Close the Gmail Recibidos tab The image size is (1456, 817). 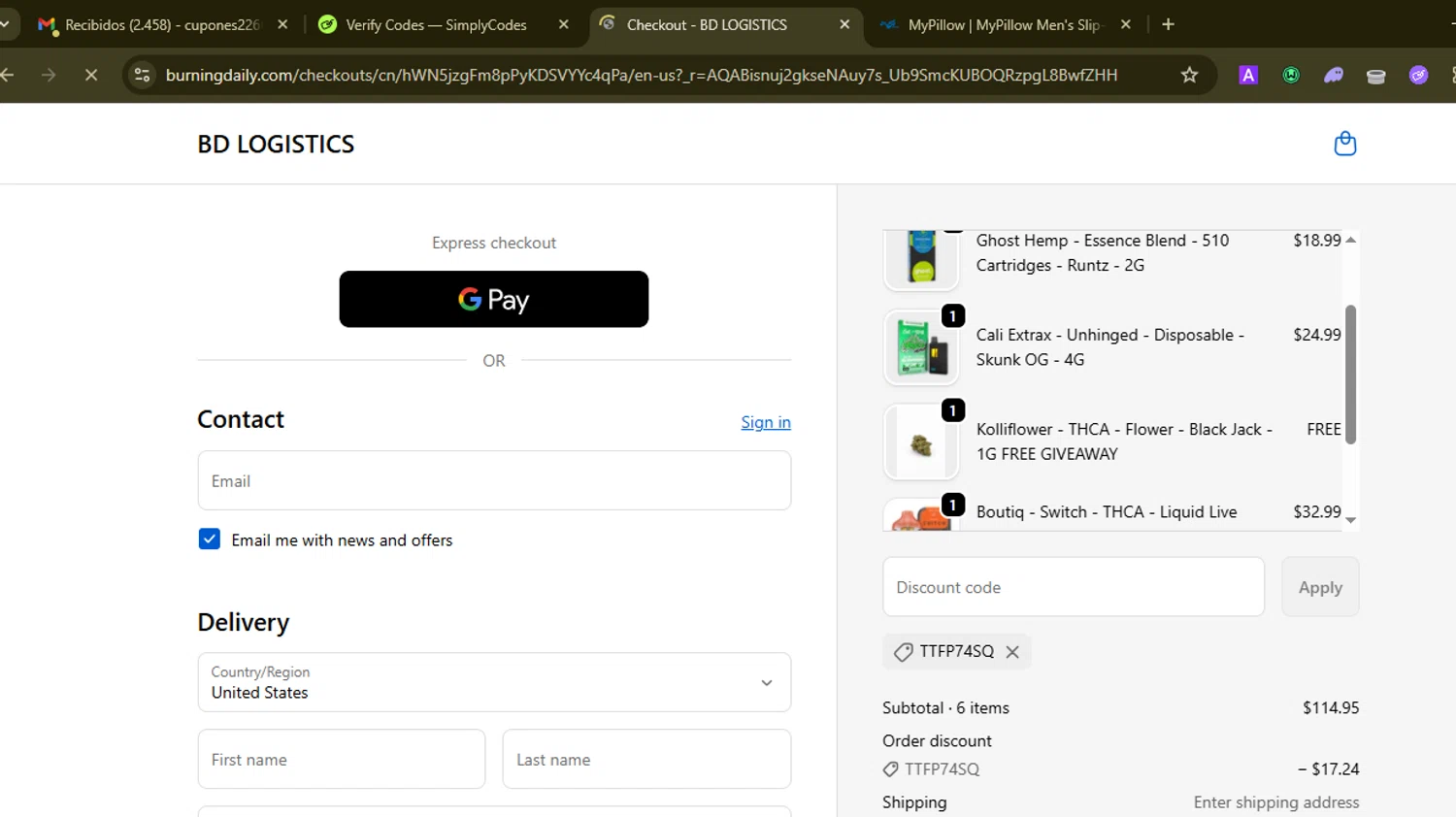tap(282, 24)
